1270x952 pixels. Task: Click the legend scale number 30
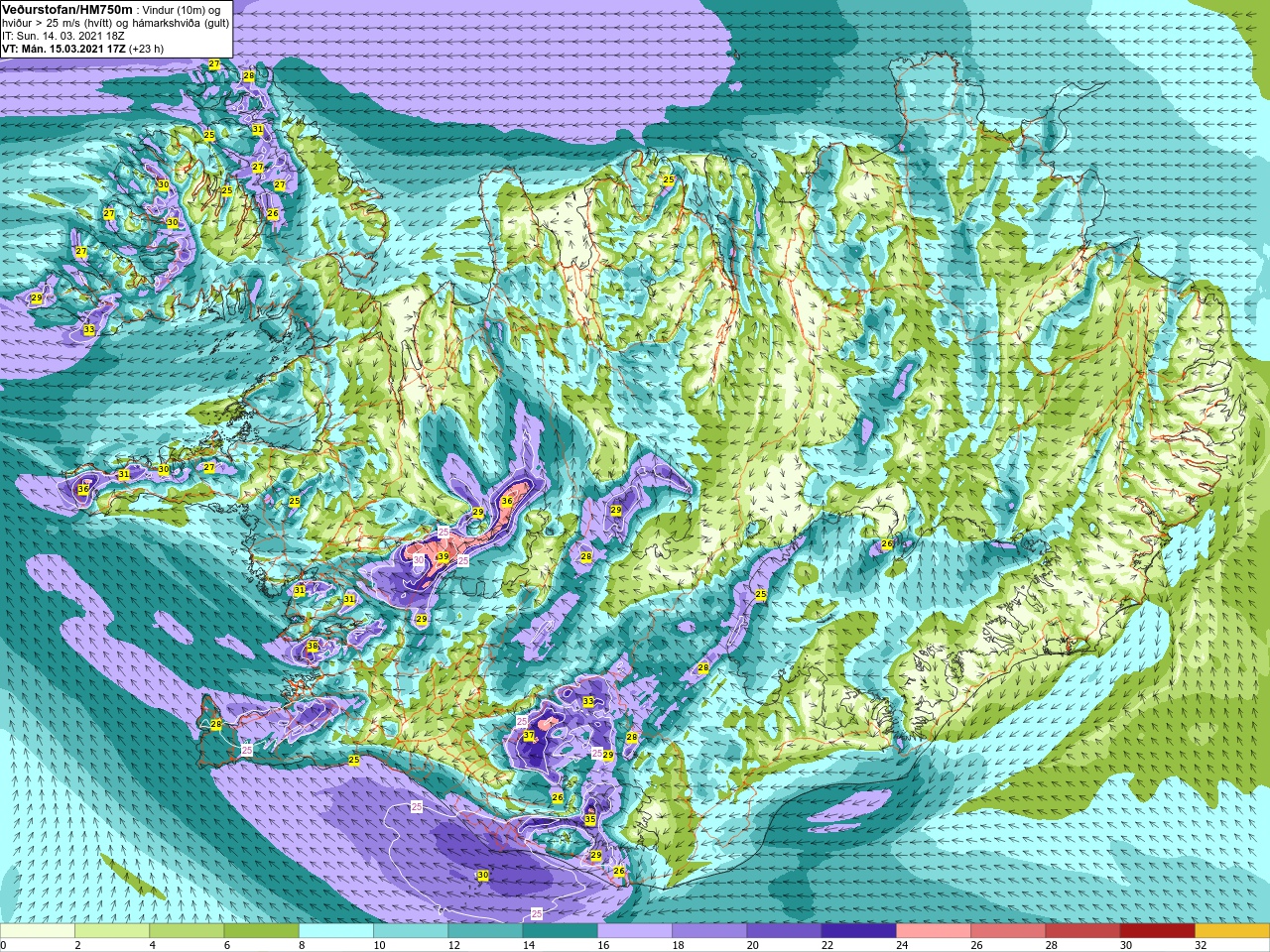click(x=1126, y=945)
